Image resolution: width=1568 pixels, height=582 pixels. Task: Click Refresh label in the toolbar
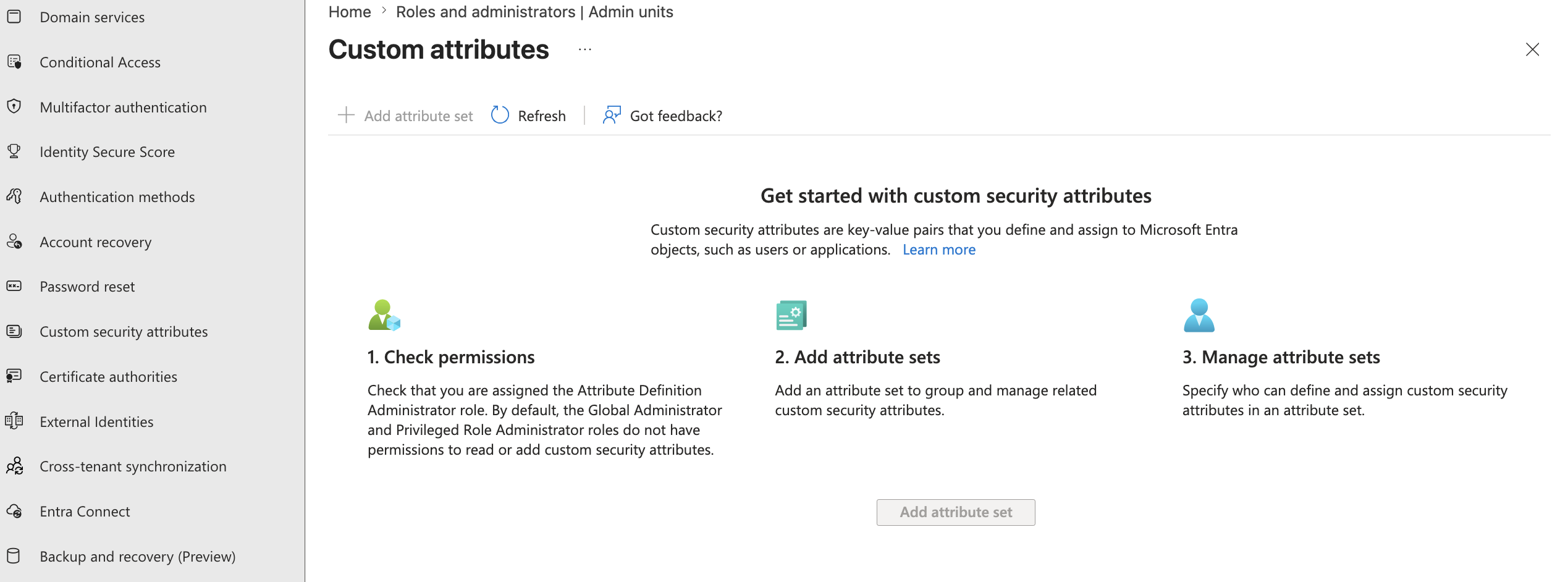(x=541, y=116)
